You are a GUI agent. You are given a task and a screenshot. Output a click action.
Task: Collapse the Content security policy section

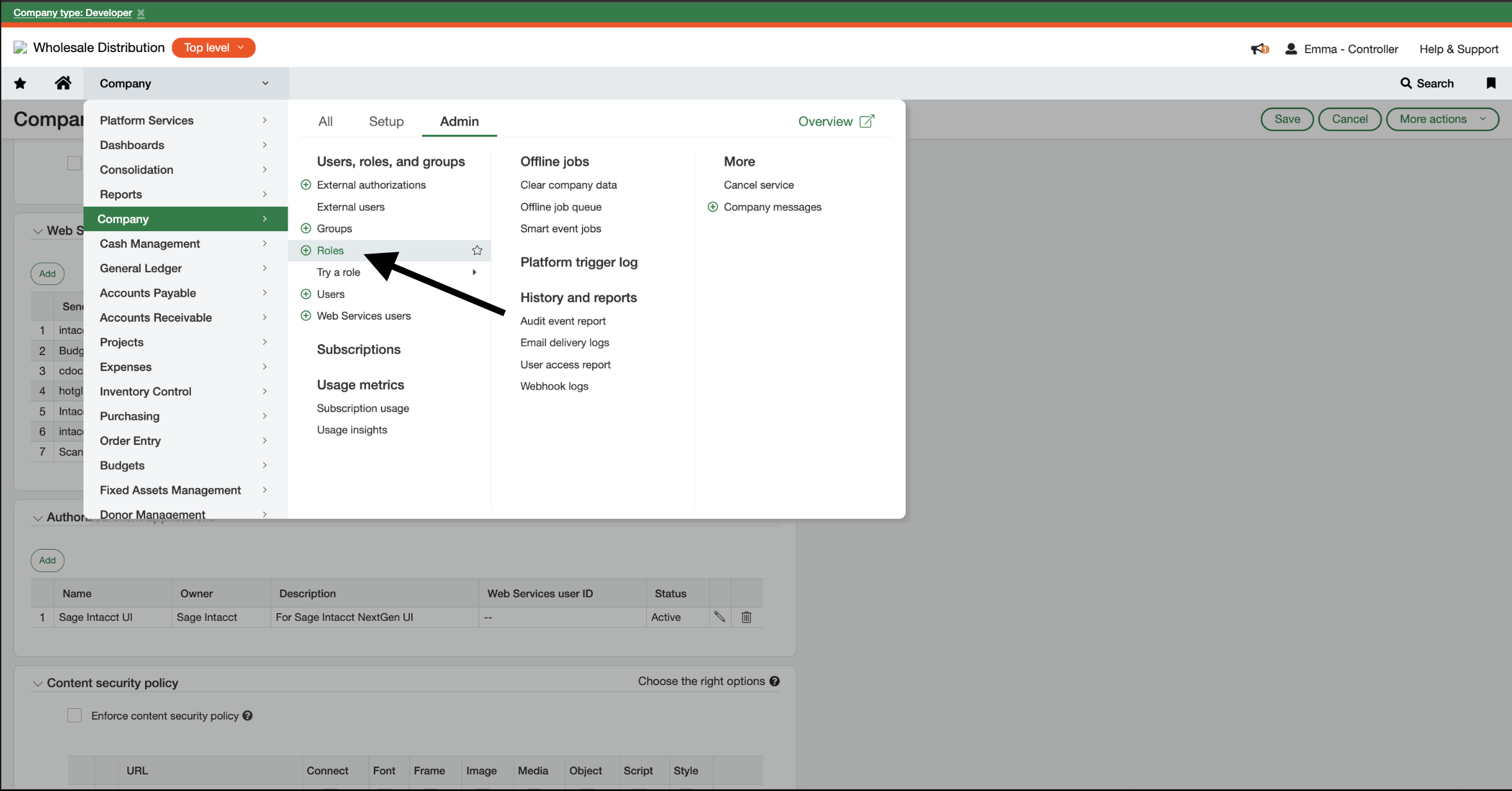point(38,684)
